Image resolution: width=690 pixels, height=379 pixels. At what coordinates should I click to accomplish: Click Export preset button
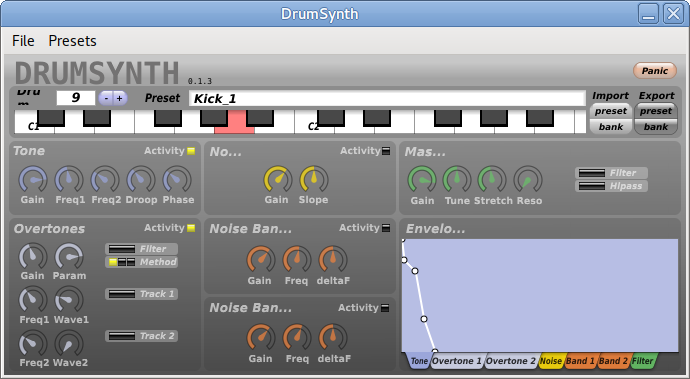coord(656,111)
